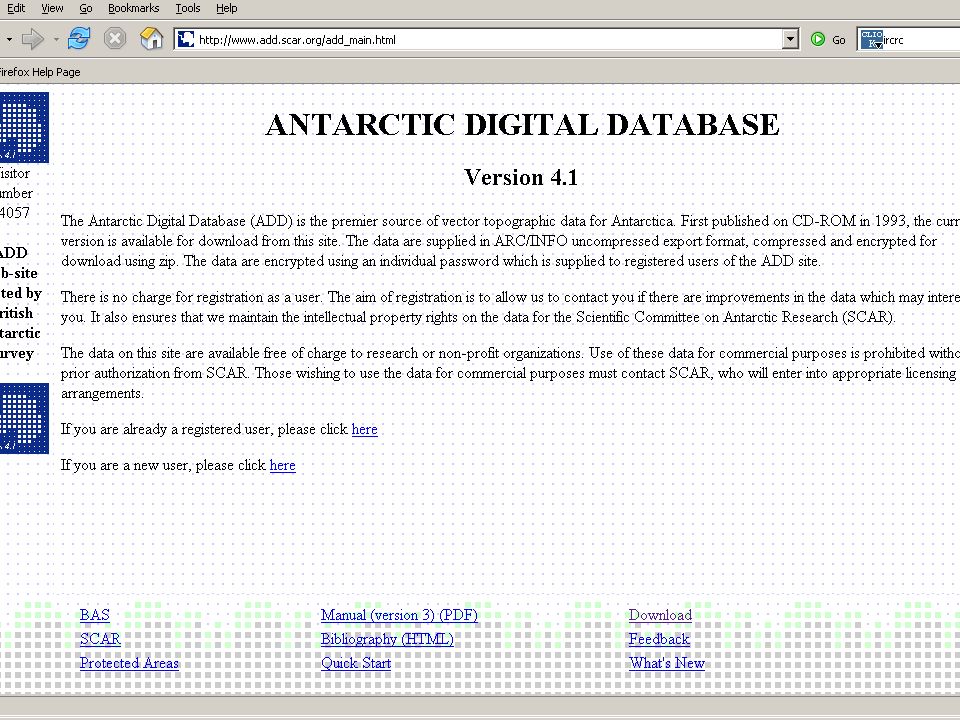Open the Protected Areas link
960x720 pixels.
(129, 663)
